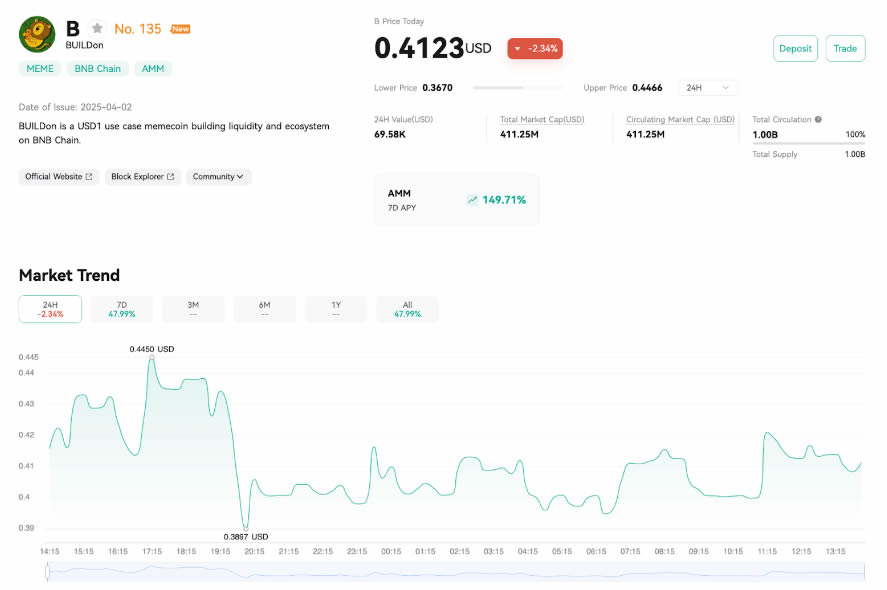Expand the arrow inside the price change badge
Viewport: 887px width, 590px height.
click(x=517, y=47)
